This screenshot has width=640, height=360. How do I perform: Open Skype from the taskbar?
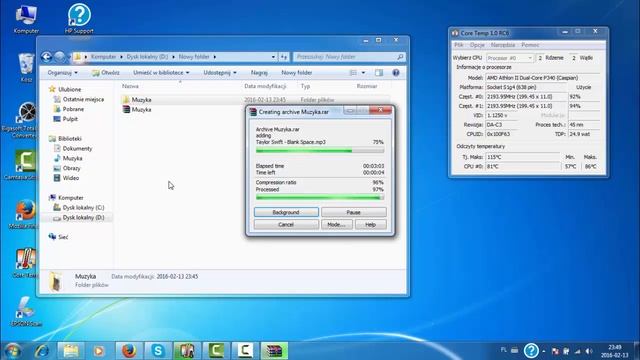[x=158, y=351]
